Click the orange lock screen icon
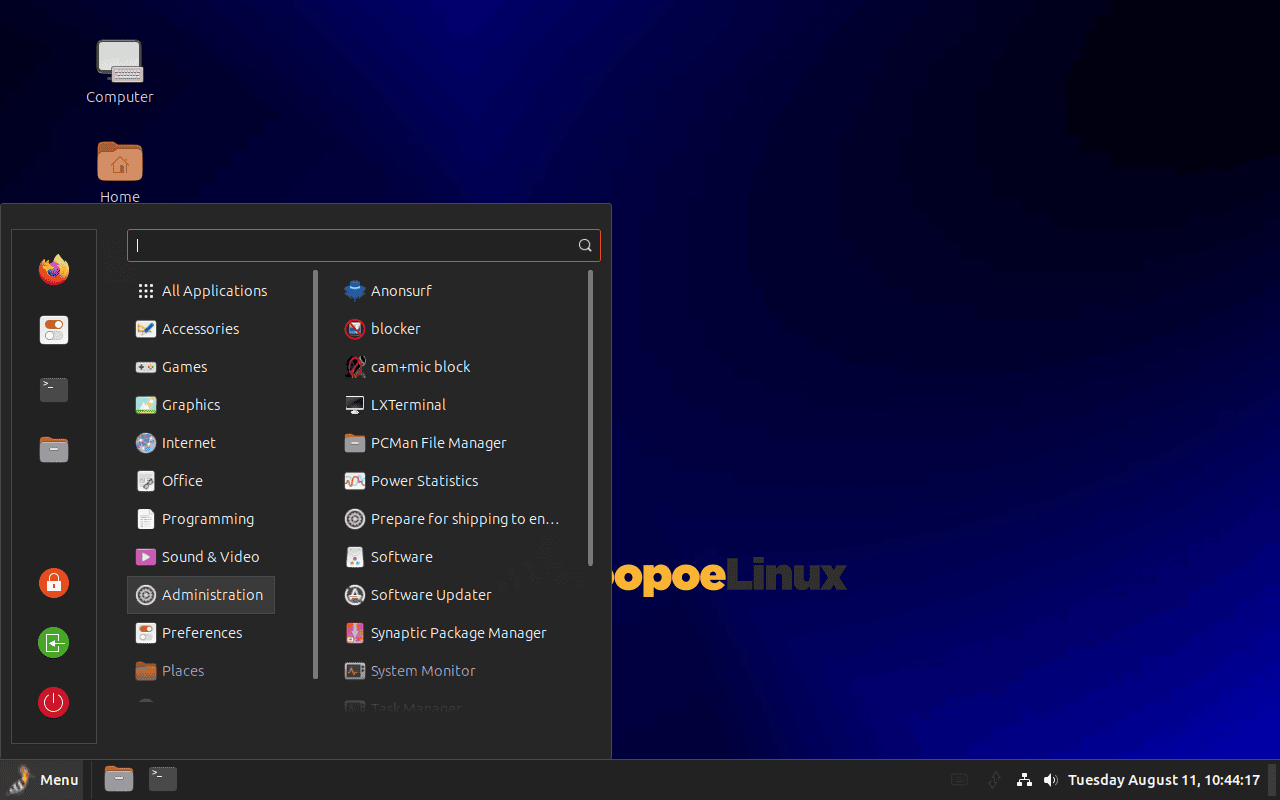 point(54,582)
